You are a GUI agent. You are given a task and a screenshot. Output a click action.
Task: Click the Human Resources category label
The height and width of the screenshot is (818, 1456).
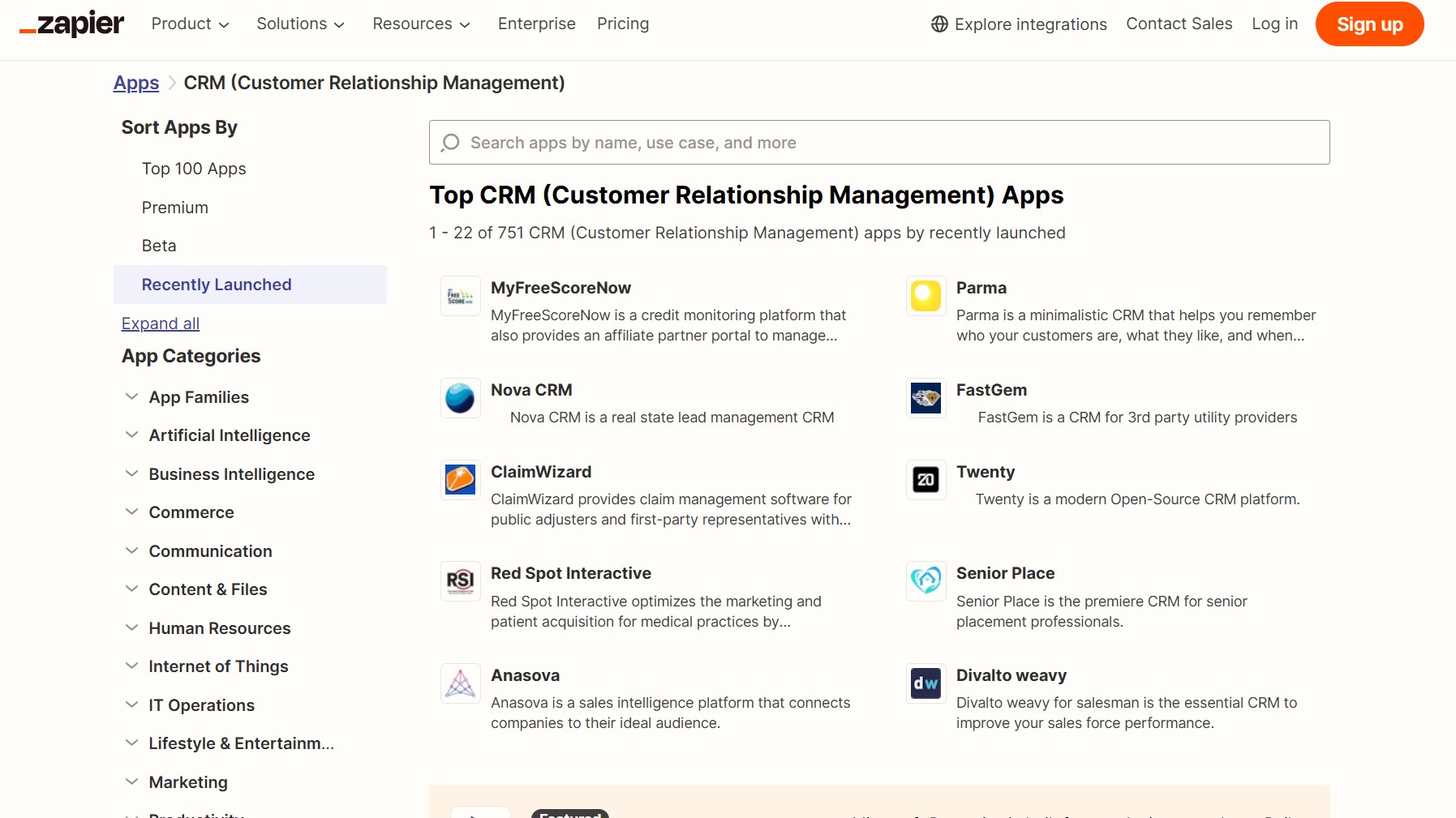(x=220, y=628)
